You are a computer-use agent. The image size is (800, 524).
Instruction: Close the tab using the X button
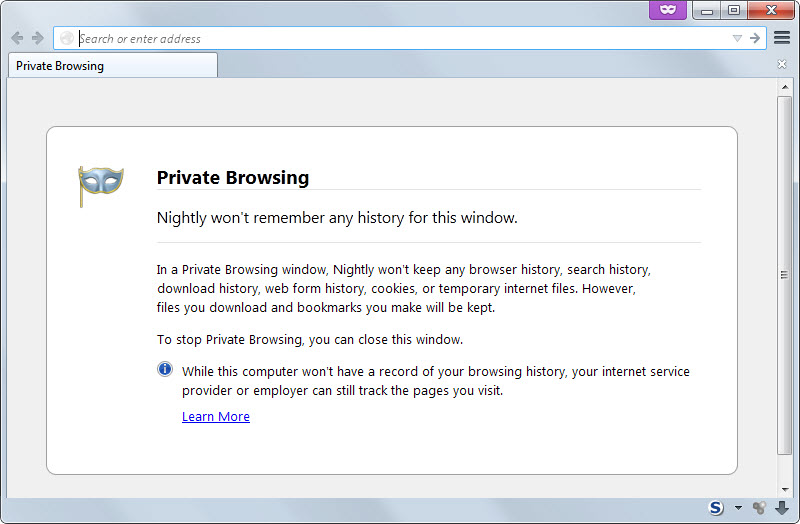click(782, 64)
